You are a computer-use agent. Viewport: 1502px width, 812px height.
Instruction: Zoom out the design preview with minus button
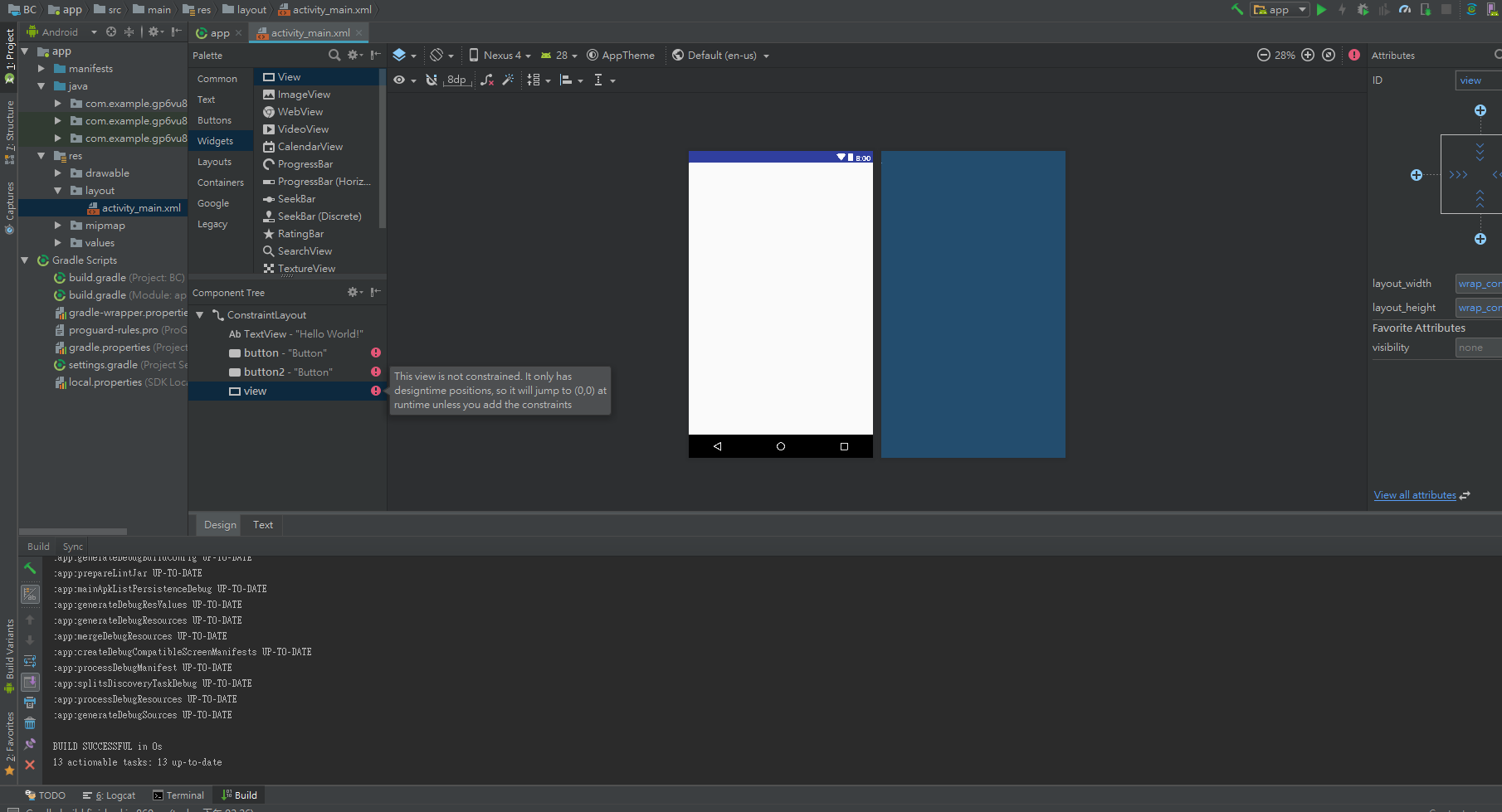pos(1263,55)
